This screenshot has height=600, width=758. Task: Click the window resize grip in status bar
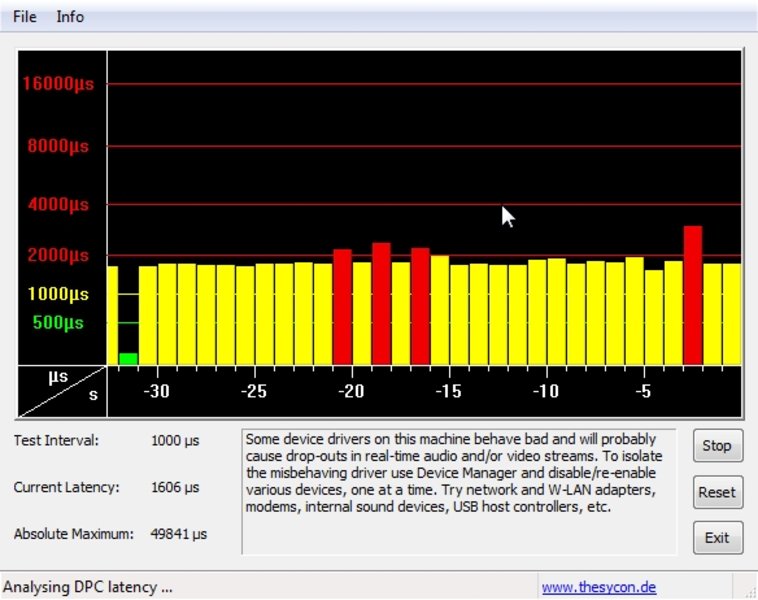749,591
